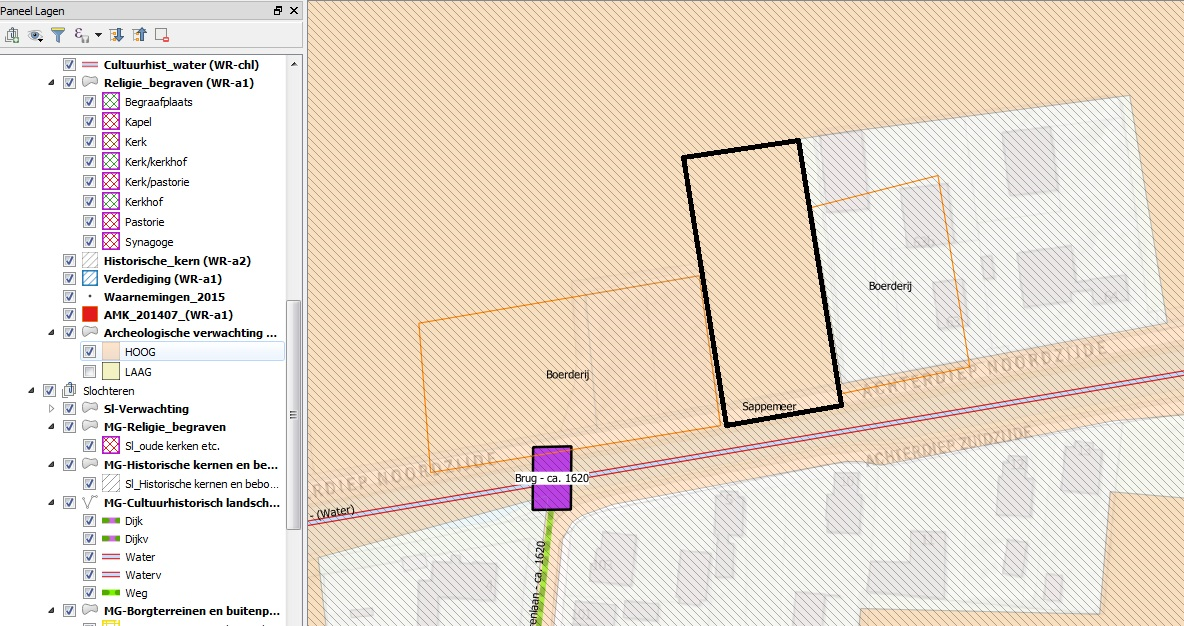1184x626 pixels.
Task: Click the Collapse All layers icon
Action: [139, 35]
